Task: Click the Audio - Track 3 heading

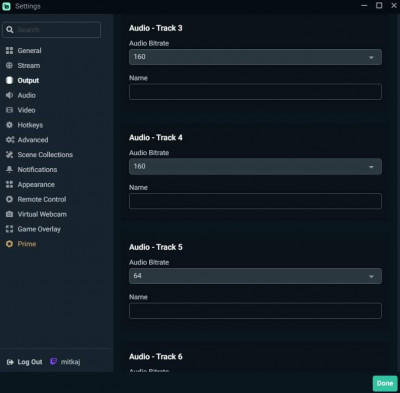Action: click(156, 28)
